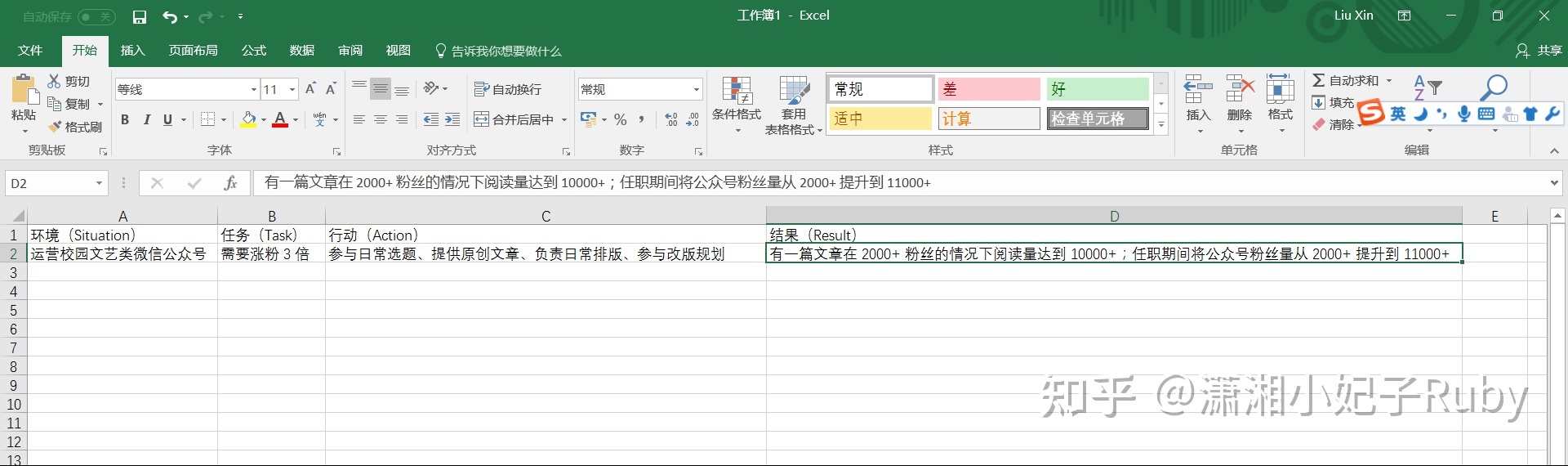This screenshot has height=466, width=1568.
Task: Toggle Italic formatting
Action: pyautogui.click(x=146, y=119)
